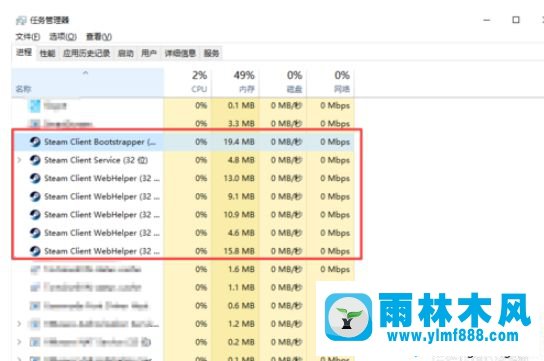Click the 10.9 MB memory cell
This screenshot has height=361, width=544.
(x=235, y=215)
